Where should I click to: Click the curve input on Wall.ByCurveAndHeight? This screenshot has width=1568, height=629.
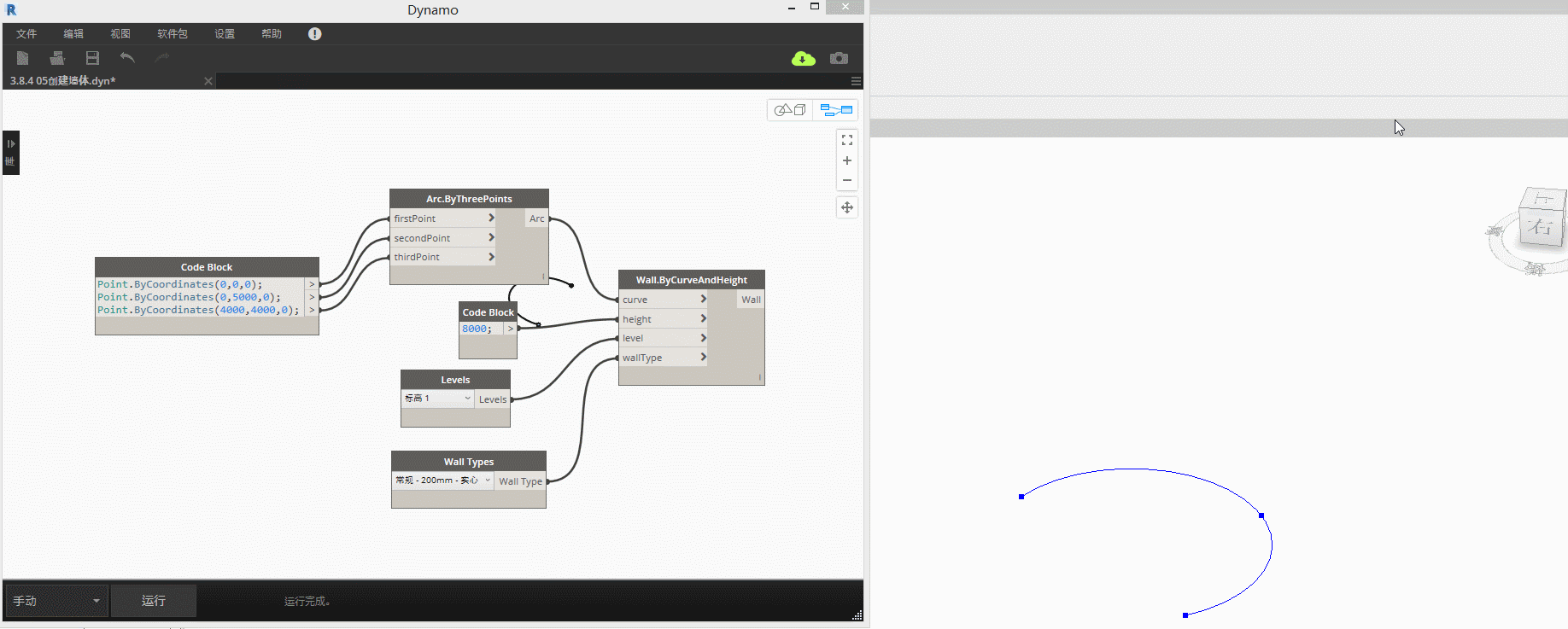click(x=664, y=300)
